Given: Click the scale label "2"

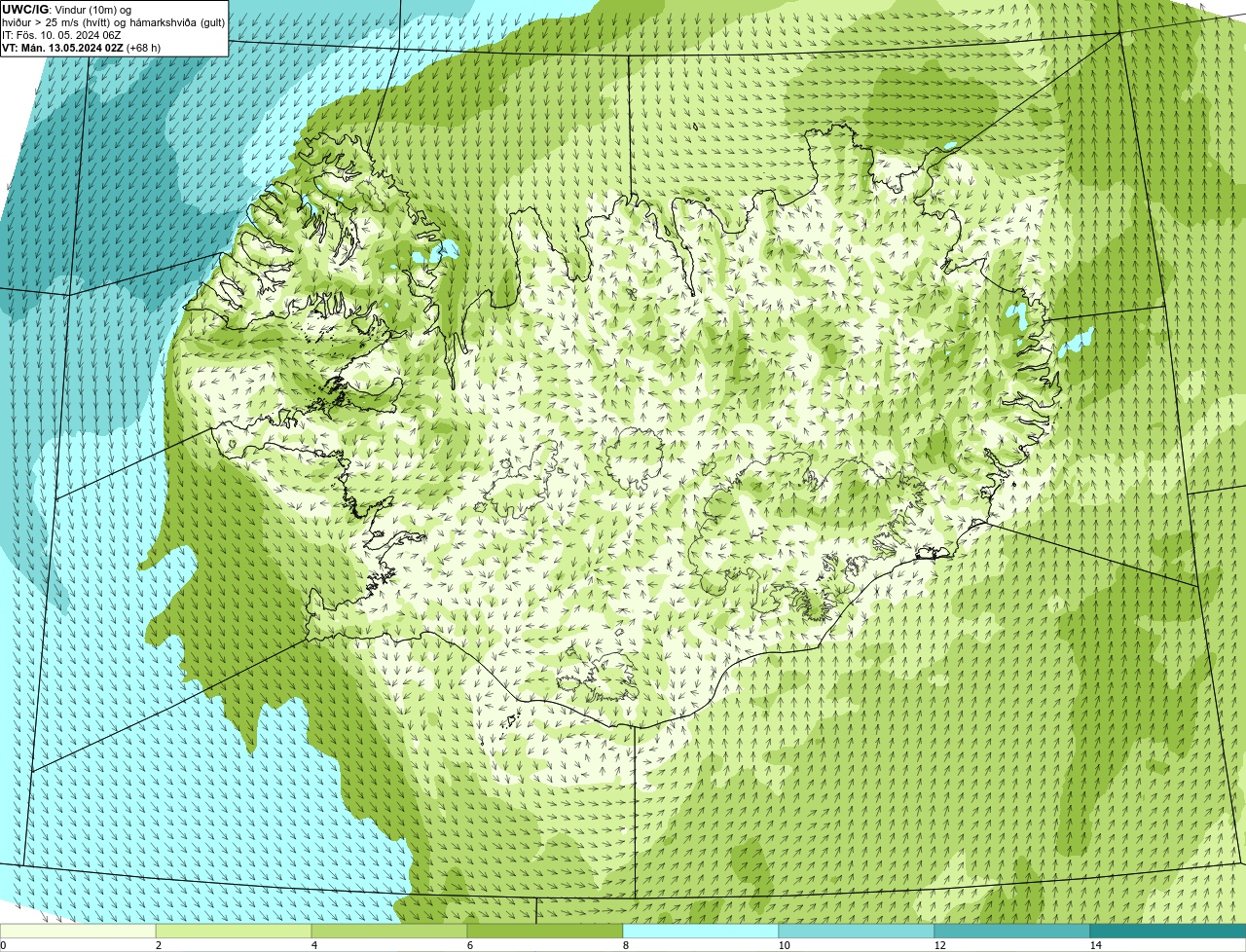Looking at the screenshot, I should (x=158, y=945).
